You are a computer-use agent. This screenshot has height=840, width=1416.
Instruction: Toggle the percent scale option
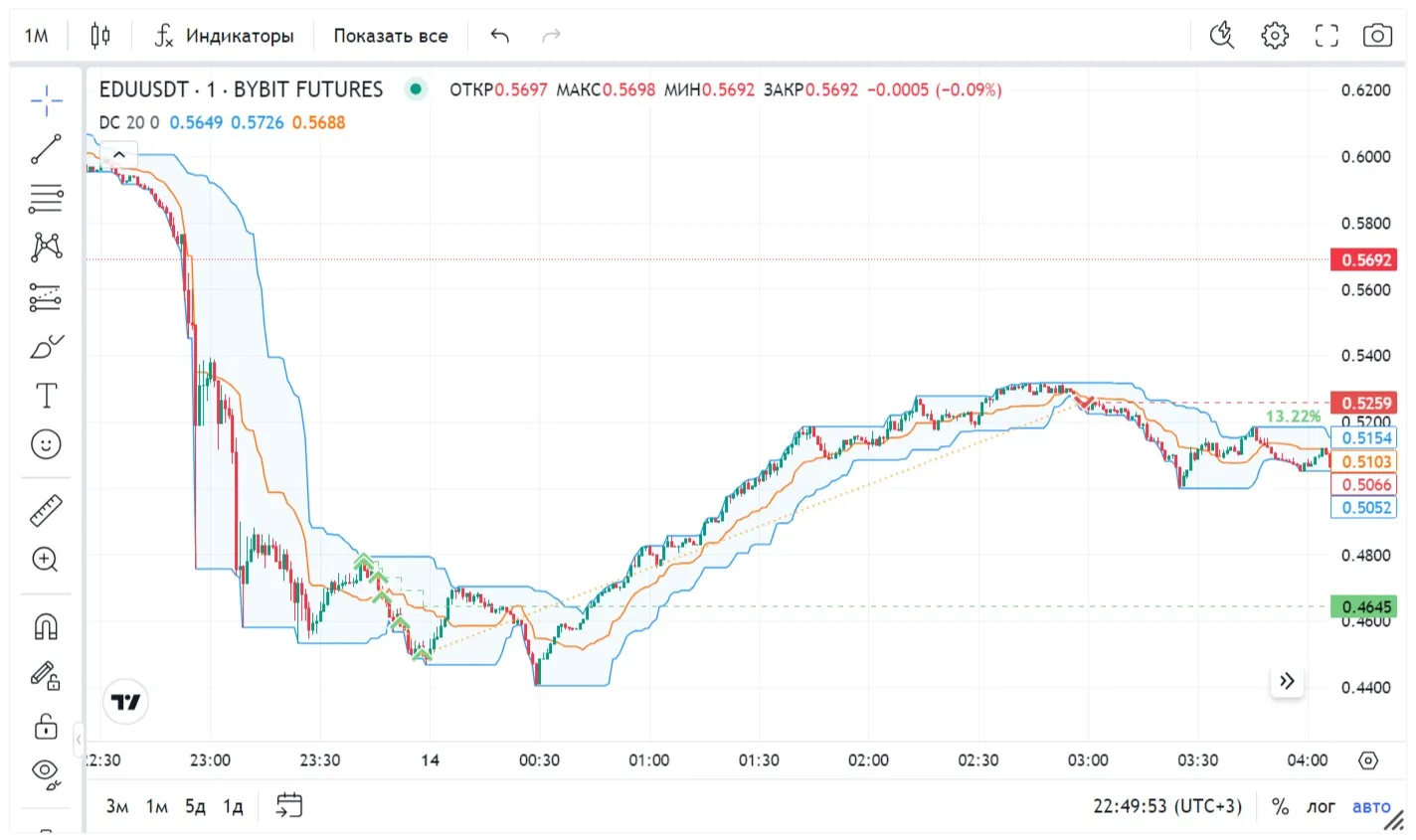point(1280,806)
